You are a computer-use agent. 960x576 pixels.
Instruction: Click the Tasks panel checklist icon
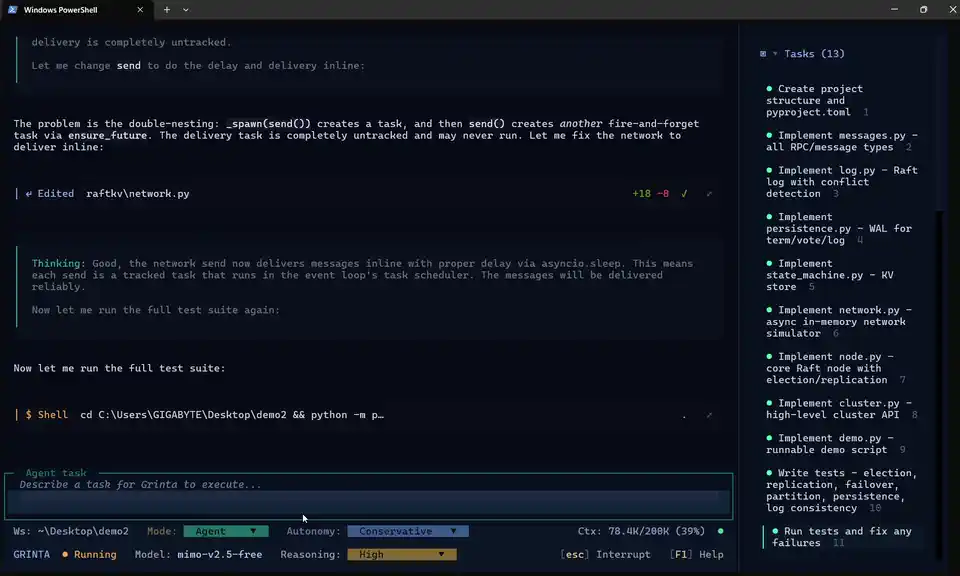click(763, 54)
